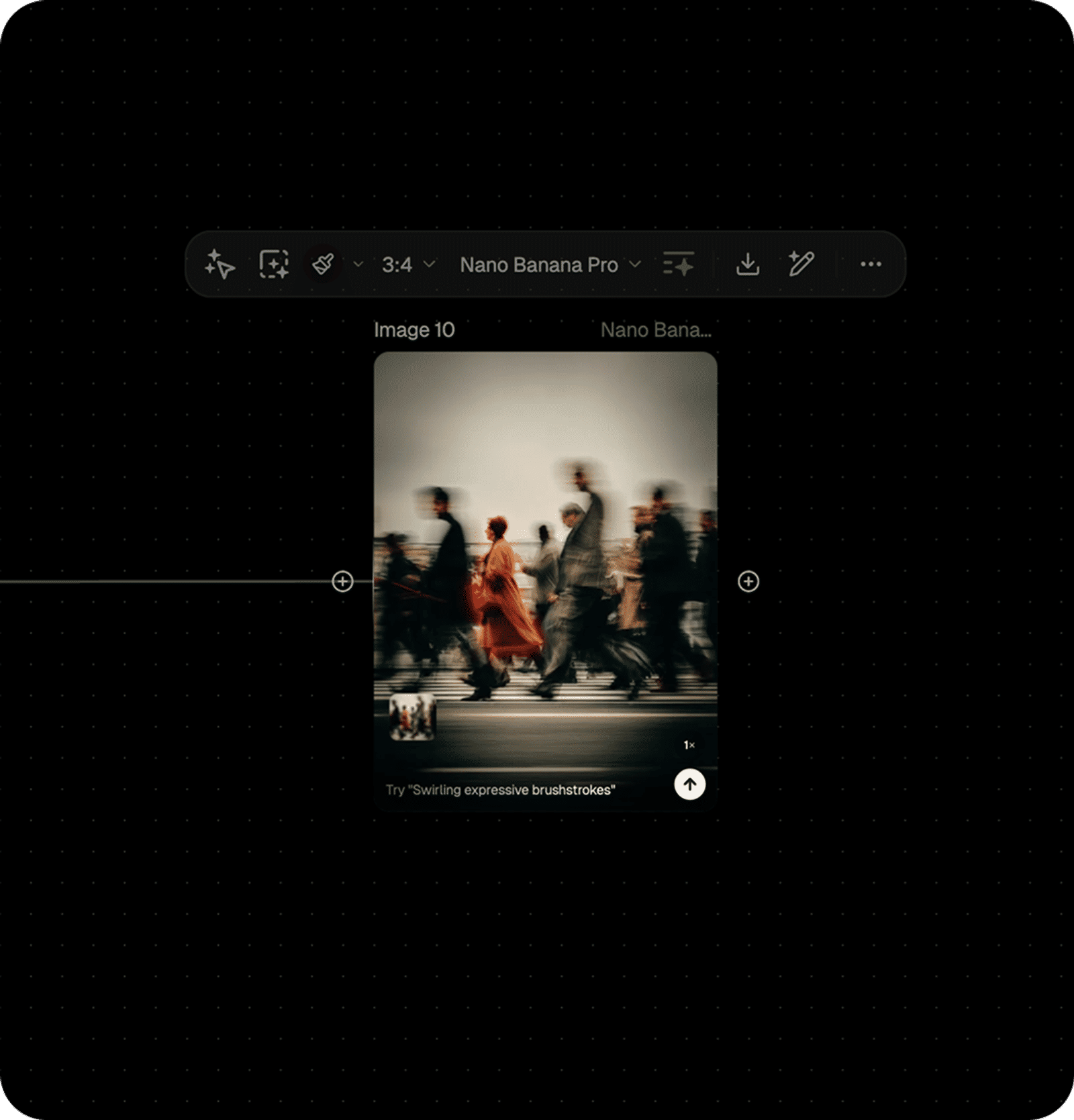Focus the prompt field with brushstrokes hint
Viewport: 1074px width, 1120px height.
click(x=501, y=790)
